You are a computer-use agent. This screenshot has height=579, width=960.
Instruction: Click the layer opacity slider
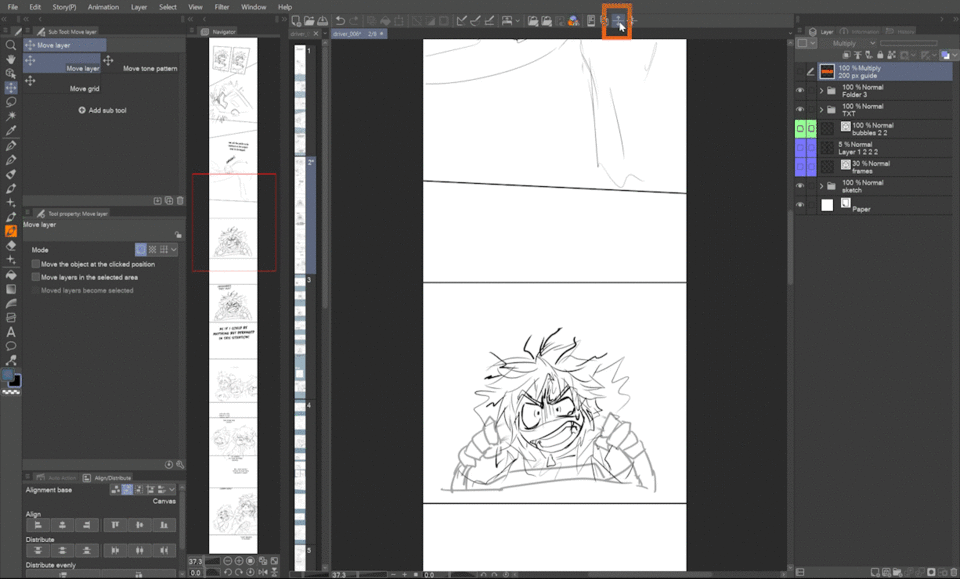pos(909,43)
